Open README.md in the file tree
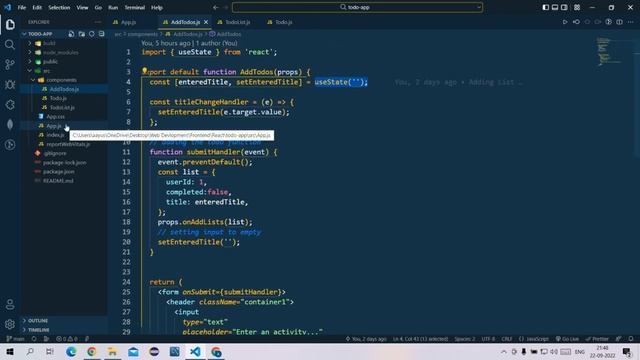The width and height of the screenshot is (640, 360). tap(58, 181)
